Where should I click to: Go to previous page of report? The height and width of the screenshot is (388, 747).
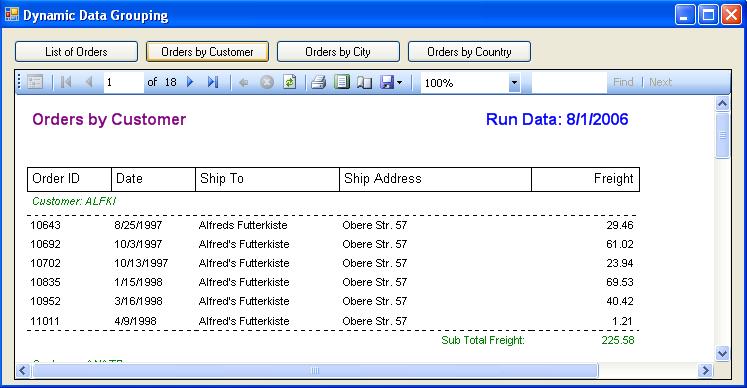[x=89, y=82]
